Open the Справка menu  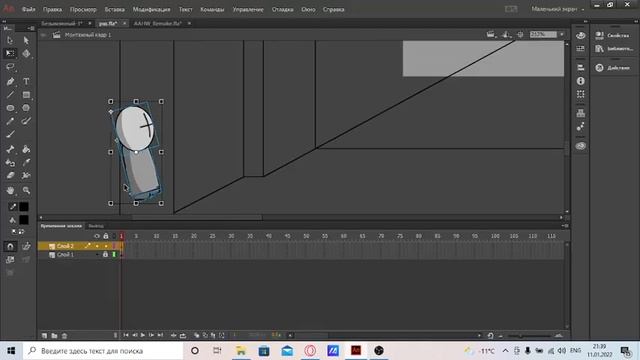point(333,9)
